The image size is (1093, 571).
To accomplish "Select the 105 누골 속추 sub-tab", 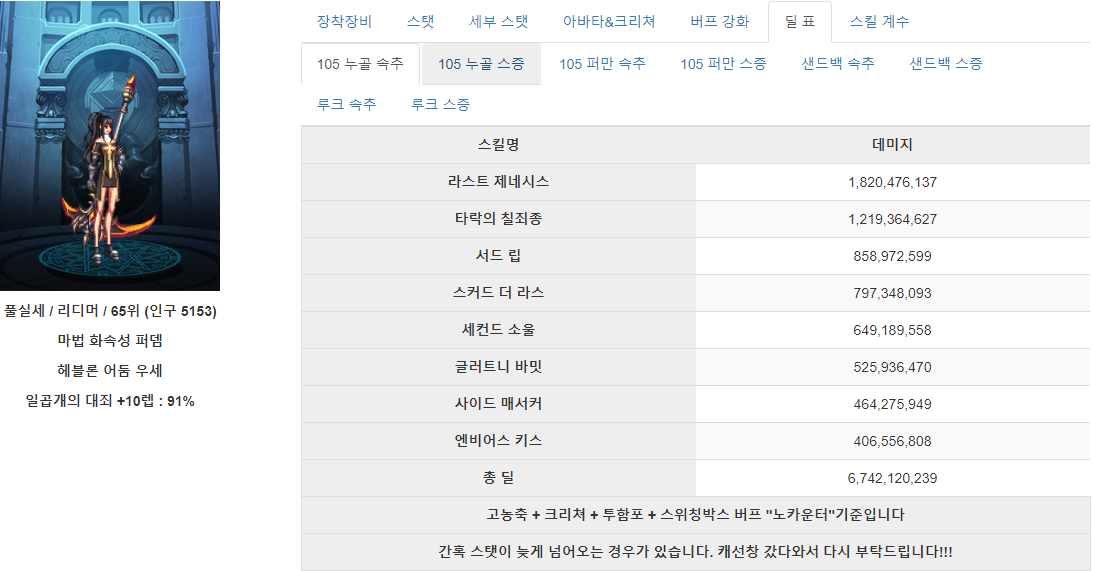I will tap(360, 64).
